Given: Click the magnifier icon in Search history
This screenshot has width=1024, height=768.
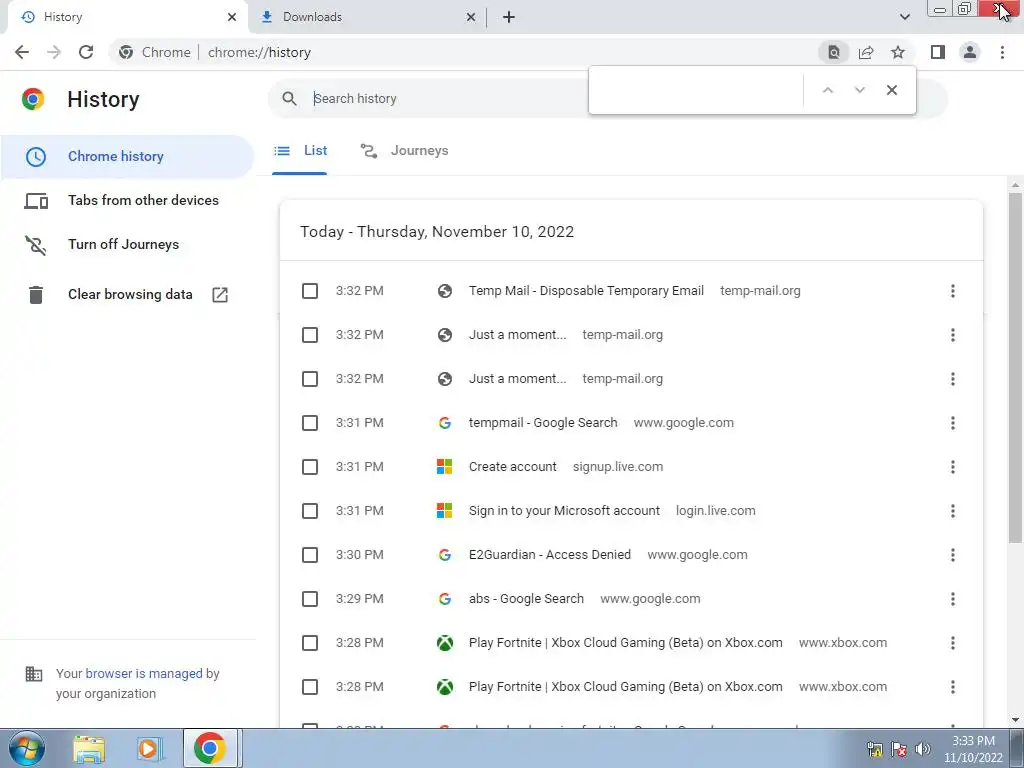Looking at the screenshot, I should coord(289,99).
